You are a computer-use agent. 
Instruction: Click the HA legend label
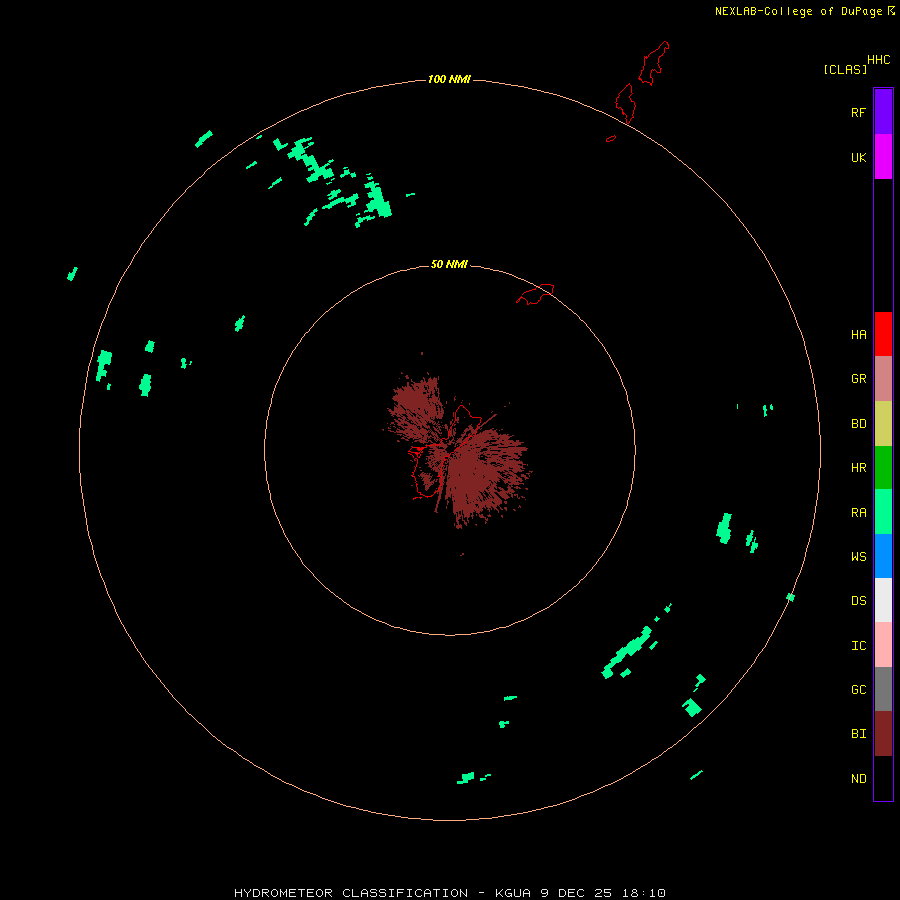click(858, 335)
